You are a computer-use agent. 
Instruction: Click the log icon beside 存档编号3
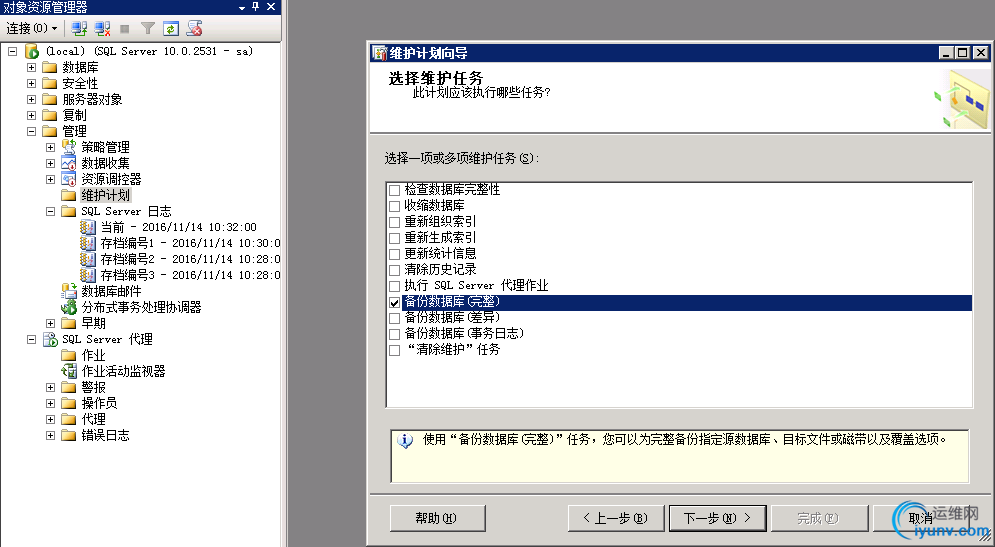88,275
